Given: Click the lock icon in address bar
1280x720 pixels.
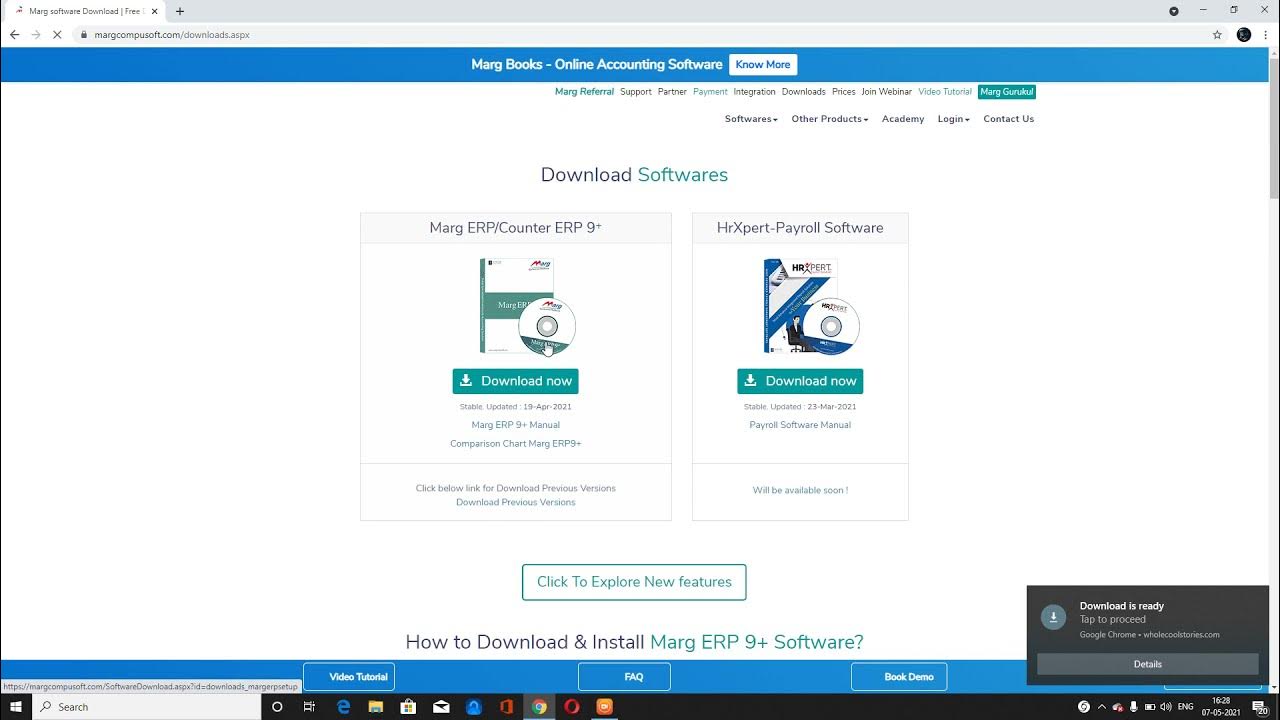Looking at the screenshot, I should tap(86, 34).
